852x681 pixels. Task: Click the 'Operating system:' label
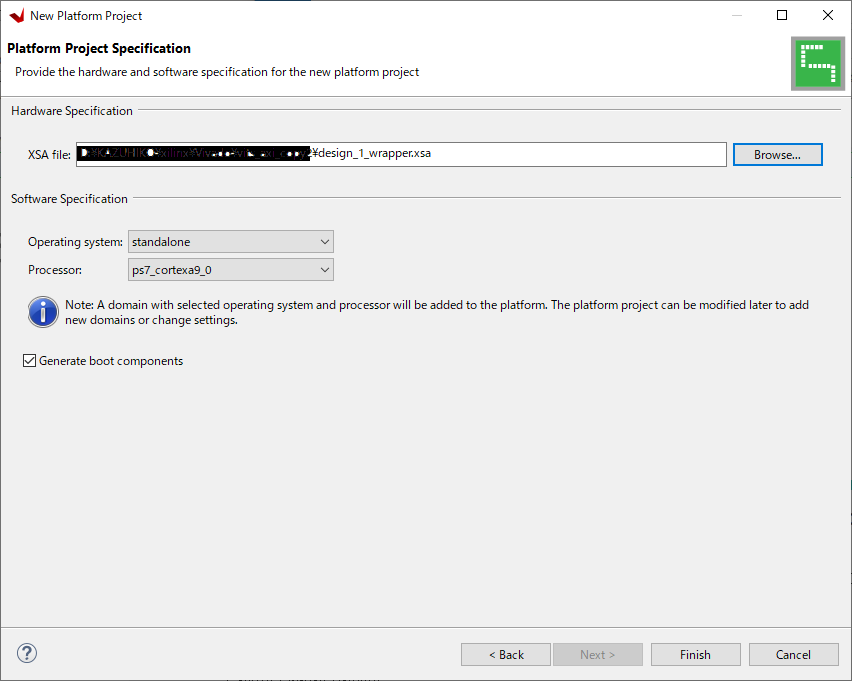point(76,242)
